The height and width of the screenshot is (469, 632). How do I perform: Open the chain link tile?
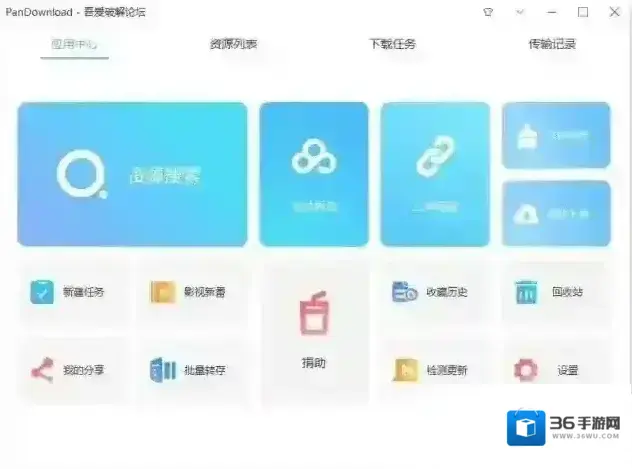435,174
